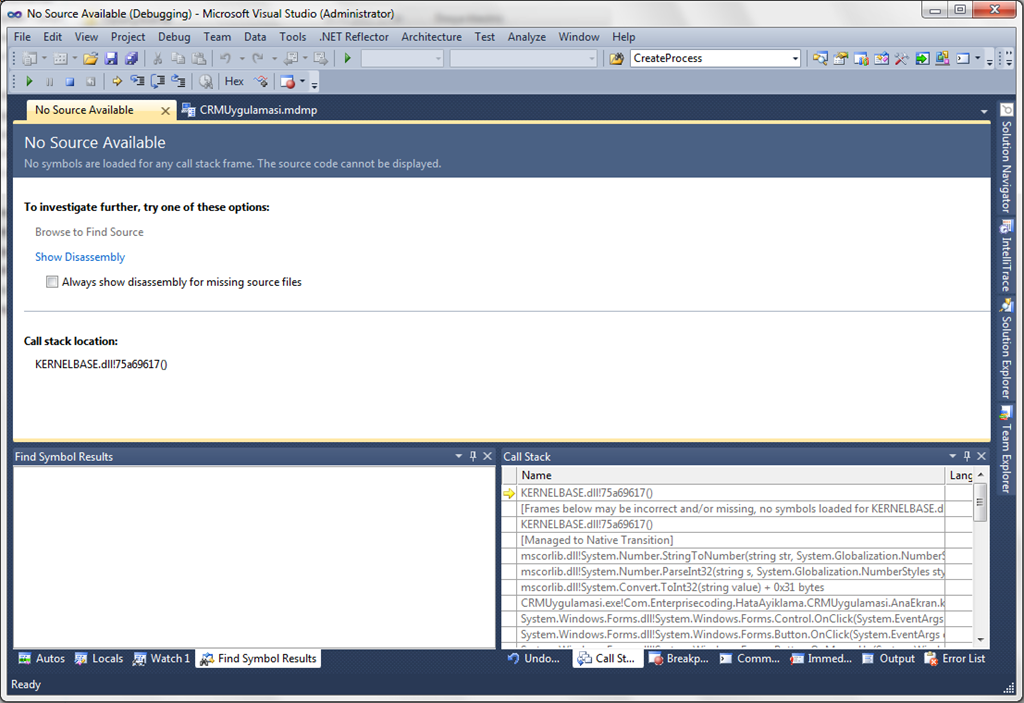Open the Analyze menu
This screenshot has height=703, width=1024.
(526, 37)
